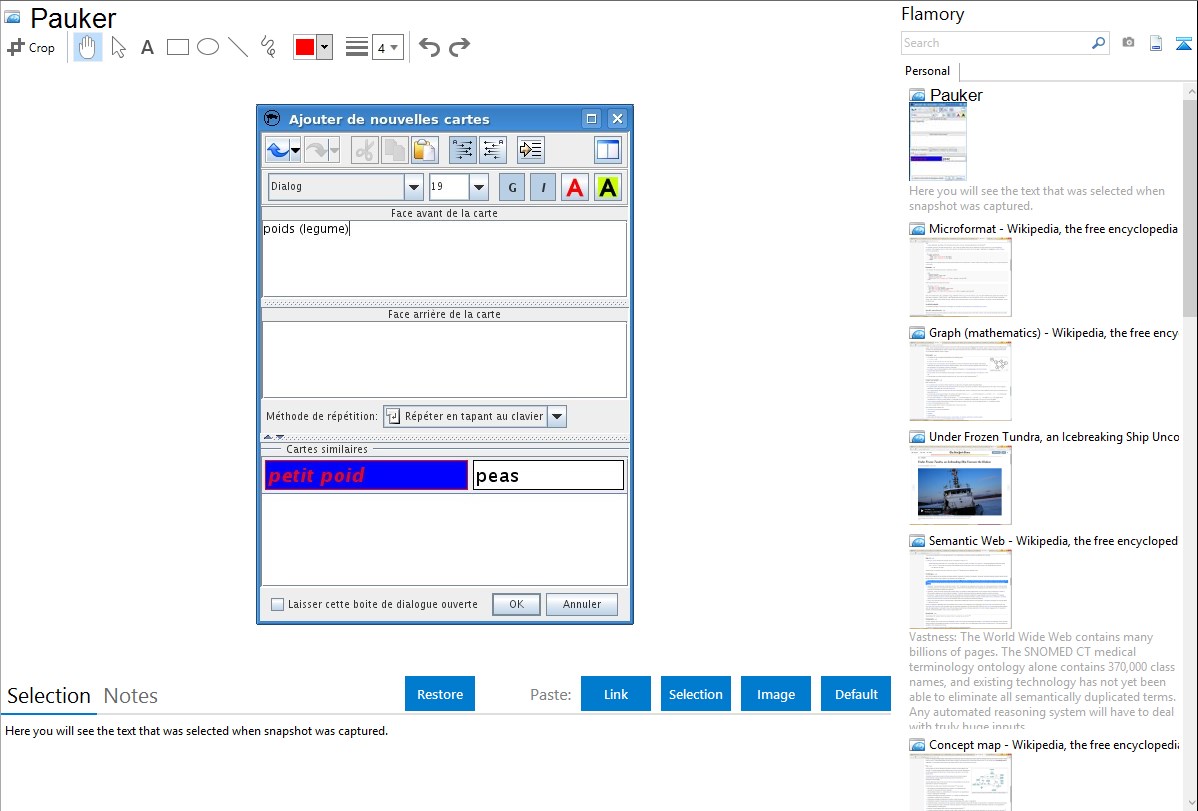Select the similar card answer 'peas'

pyautogui.click(x=549, y=475)
